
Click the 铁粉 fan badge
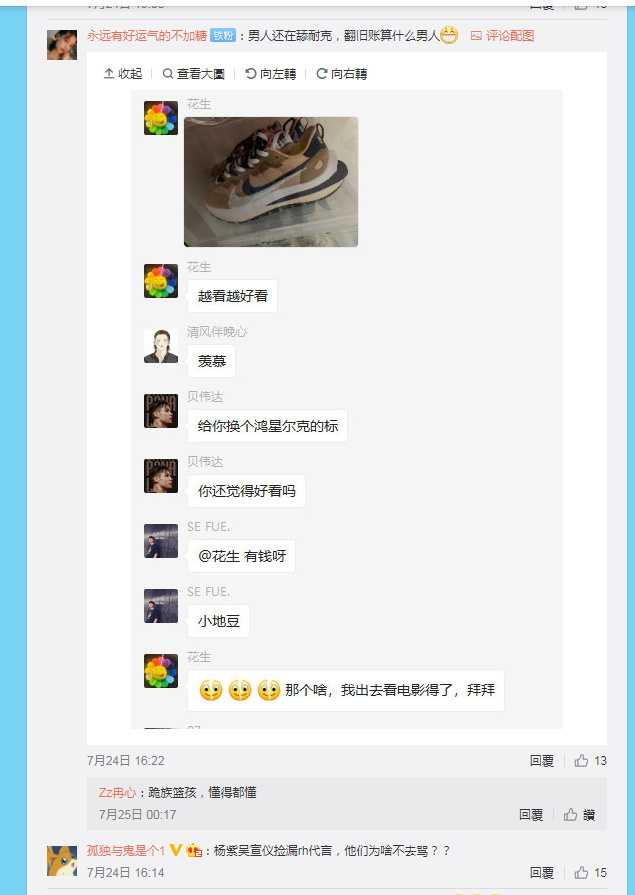point(222,35)
